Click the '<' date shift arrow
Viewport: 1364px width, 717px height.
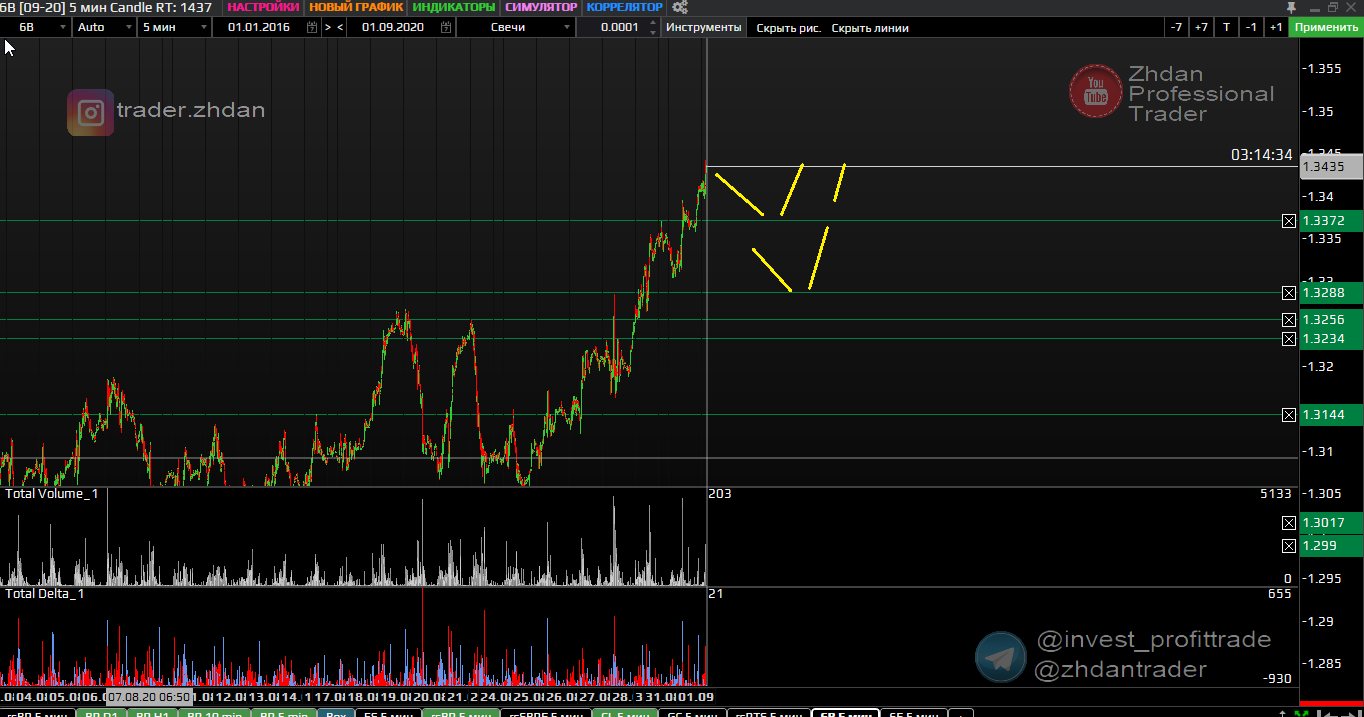click(x=340, y=27)
